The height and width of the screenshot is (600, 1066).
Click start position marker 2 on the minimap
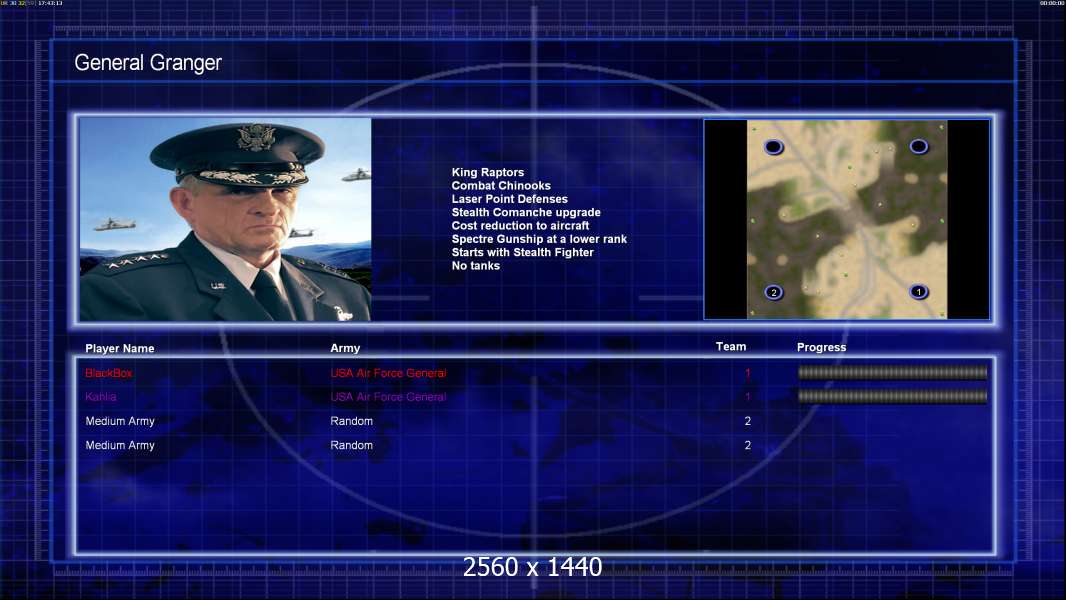tap(773, 292)
